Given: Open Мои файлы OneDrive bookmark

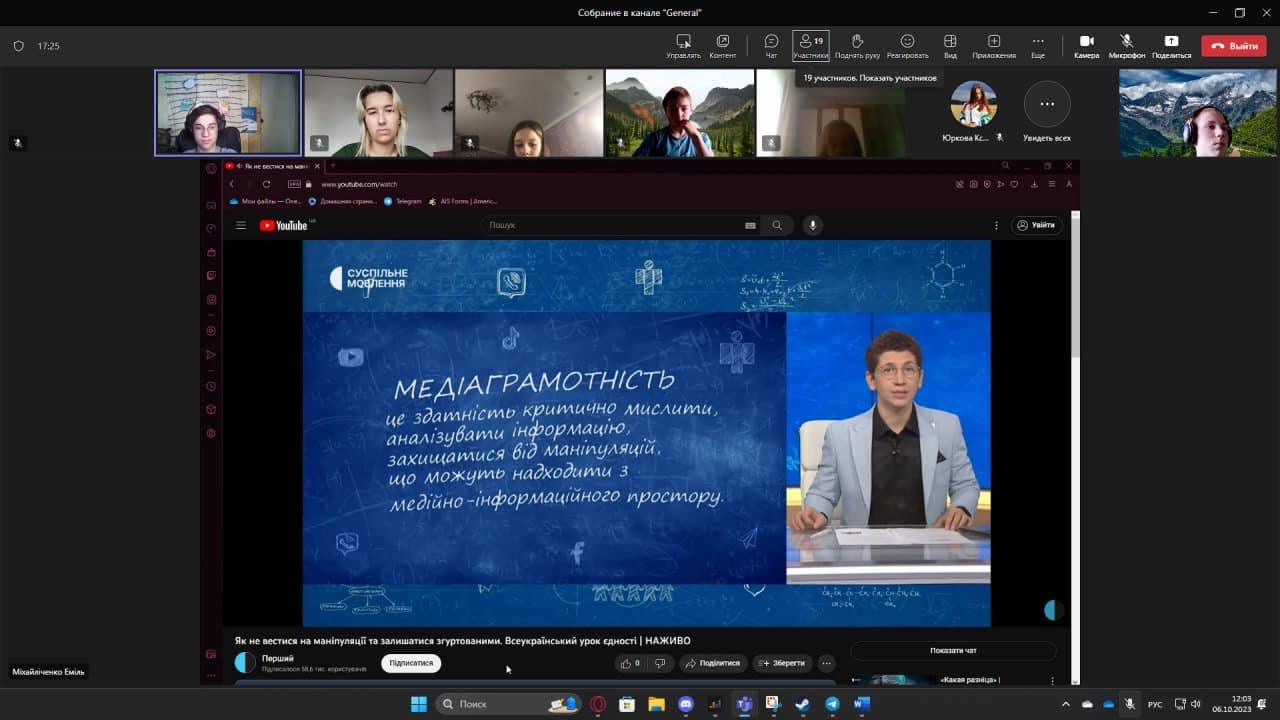Looking at the screenshot, I should [266, 201].
